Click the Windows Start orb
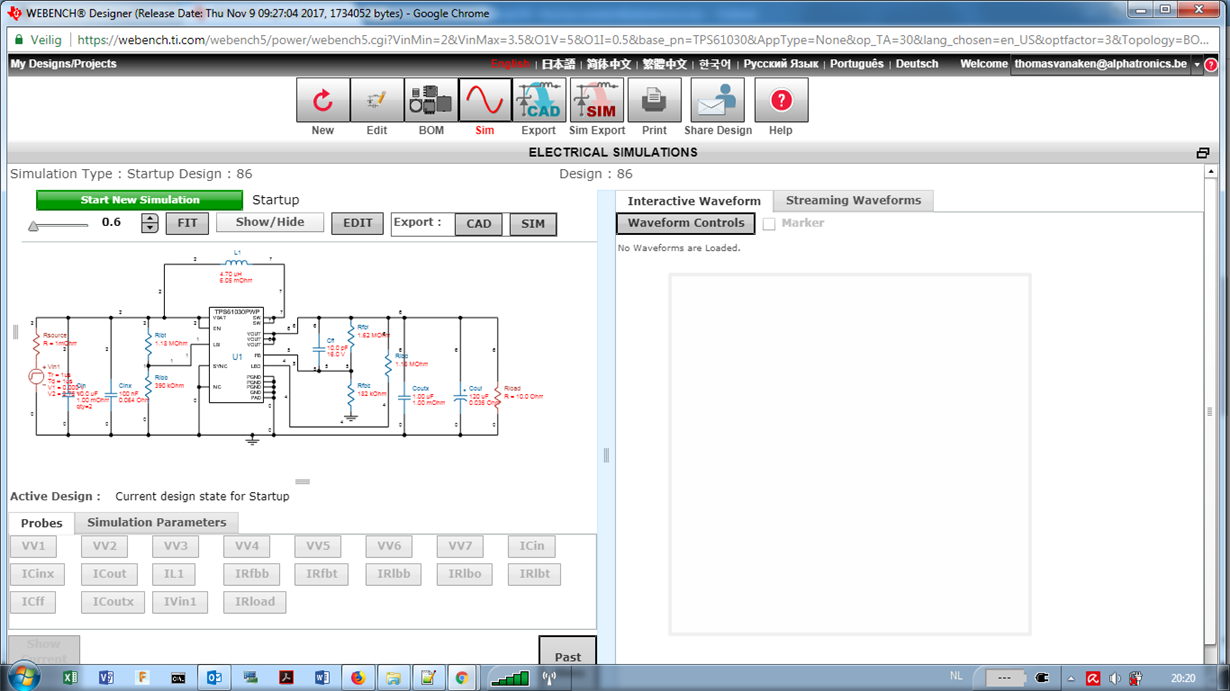1230x691 pixels. pos(23,678)
